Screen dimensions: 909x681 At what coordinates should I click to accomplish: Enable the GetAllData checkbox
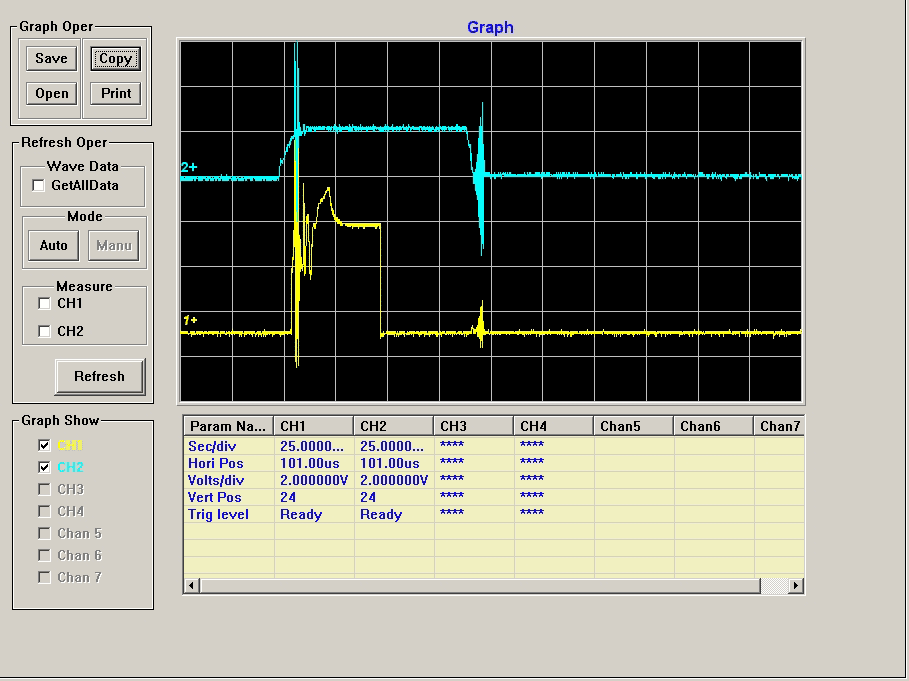click(39, 185)
